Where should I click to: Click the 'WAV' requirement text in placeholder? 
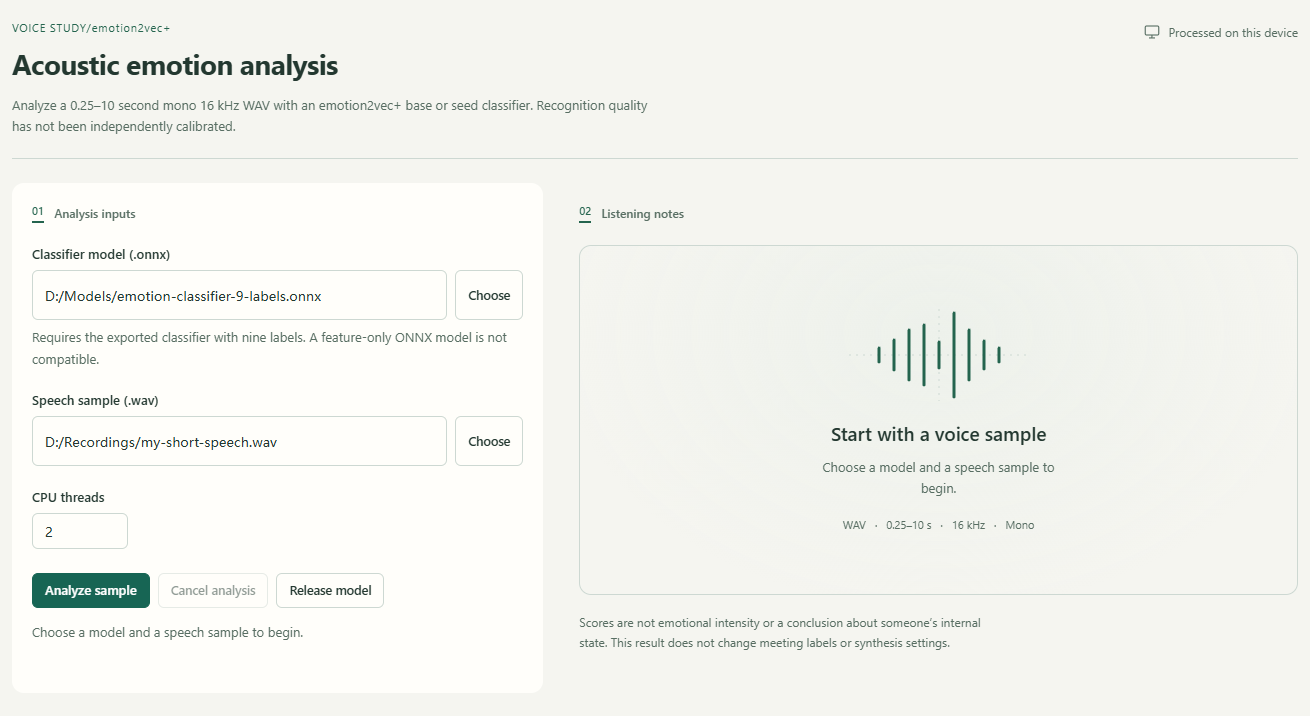854,525
